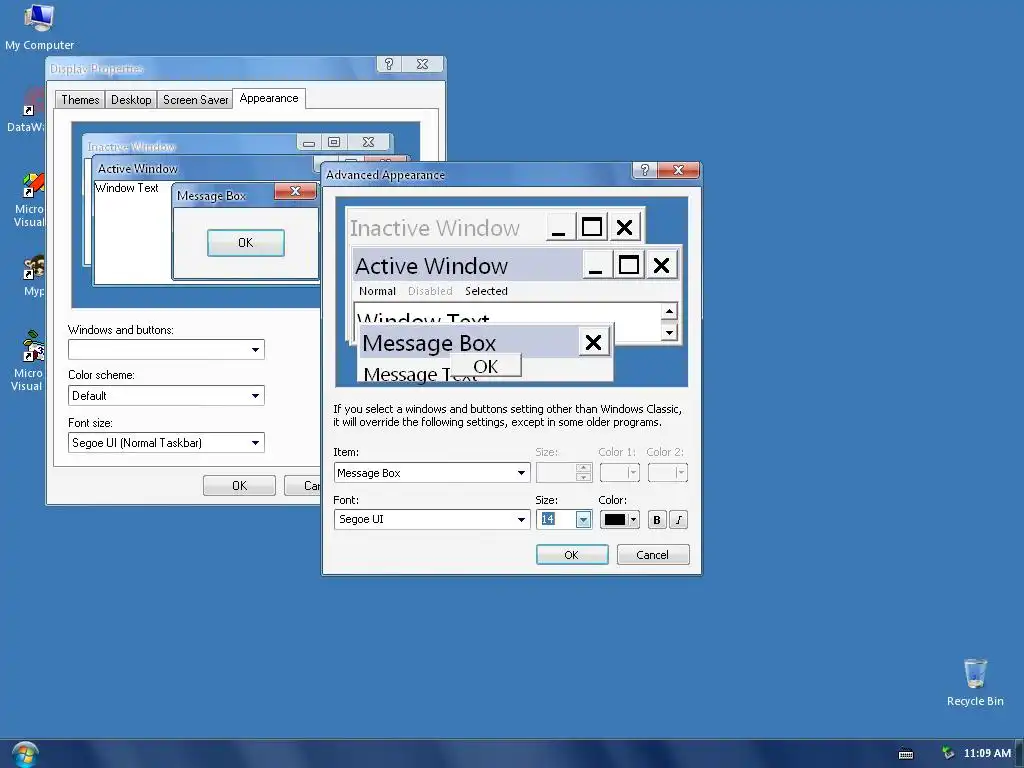Open the Font dropdown showing Segoe UI
The height and width of the screenshot is (768, 1024).
pos(432,519)
